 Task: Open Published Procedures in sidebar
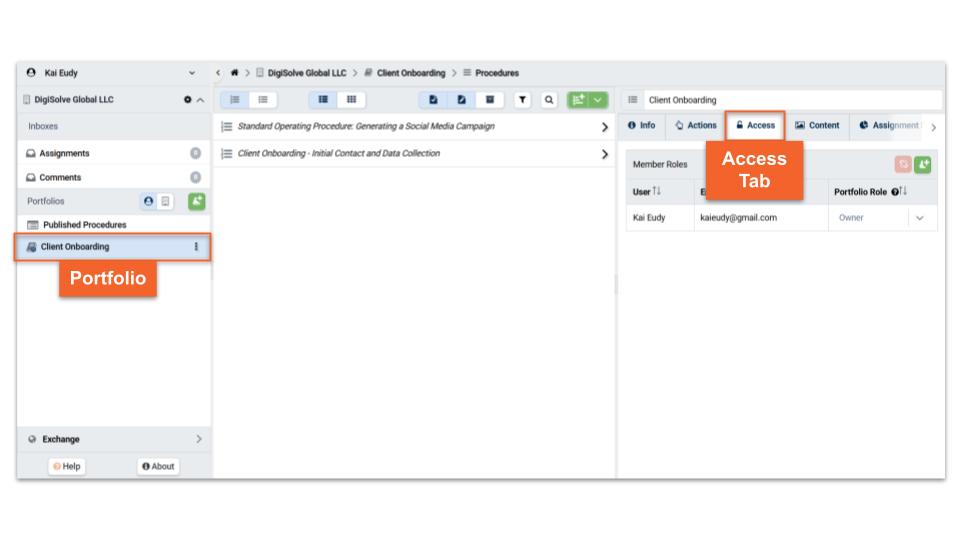[x=84, y=225]
